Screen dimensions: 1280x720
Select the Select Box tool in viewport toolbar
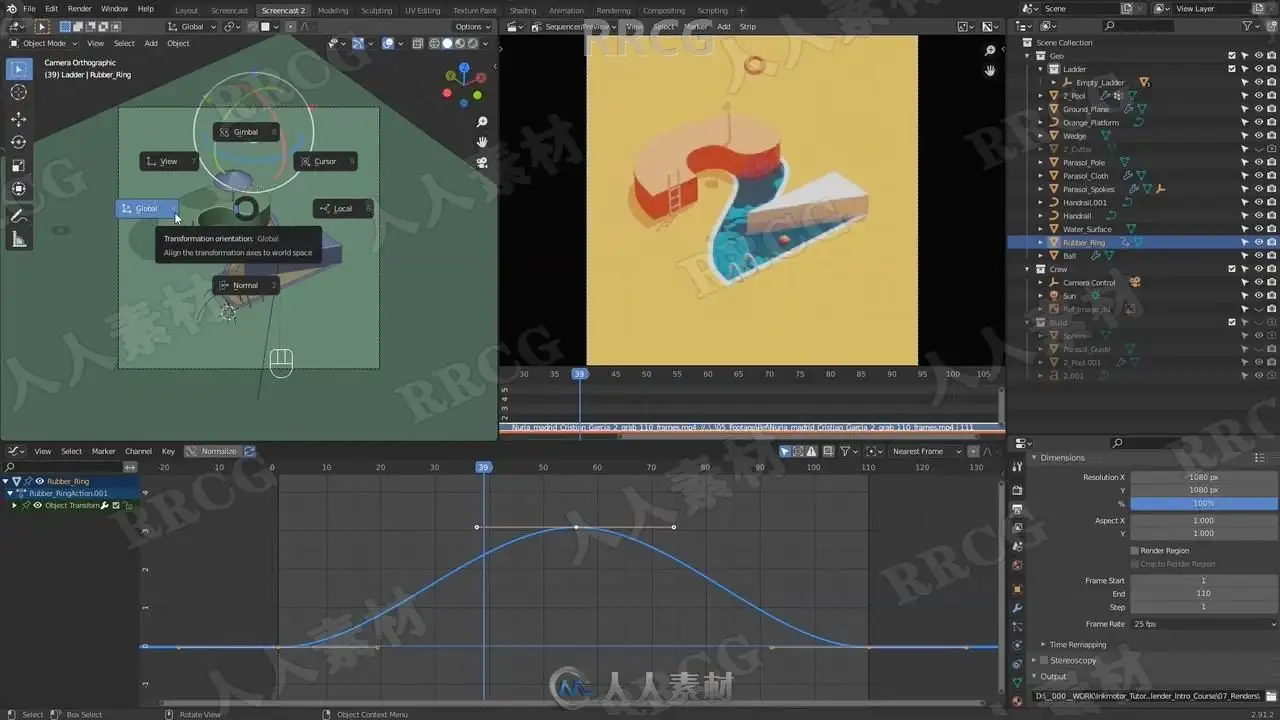point(18,69)
